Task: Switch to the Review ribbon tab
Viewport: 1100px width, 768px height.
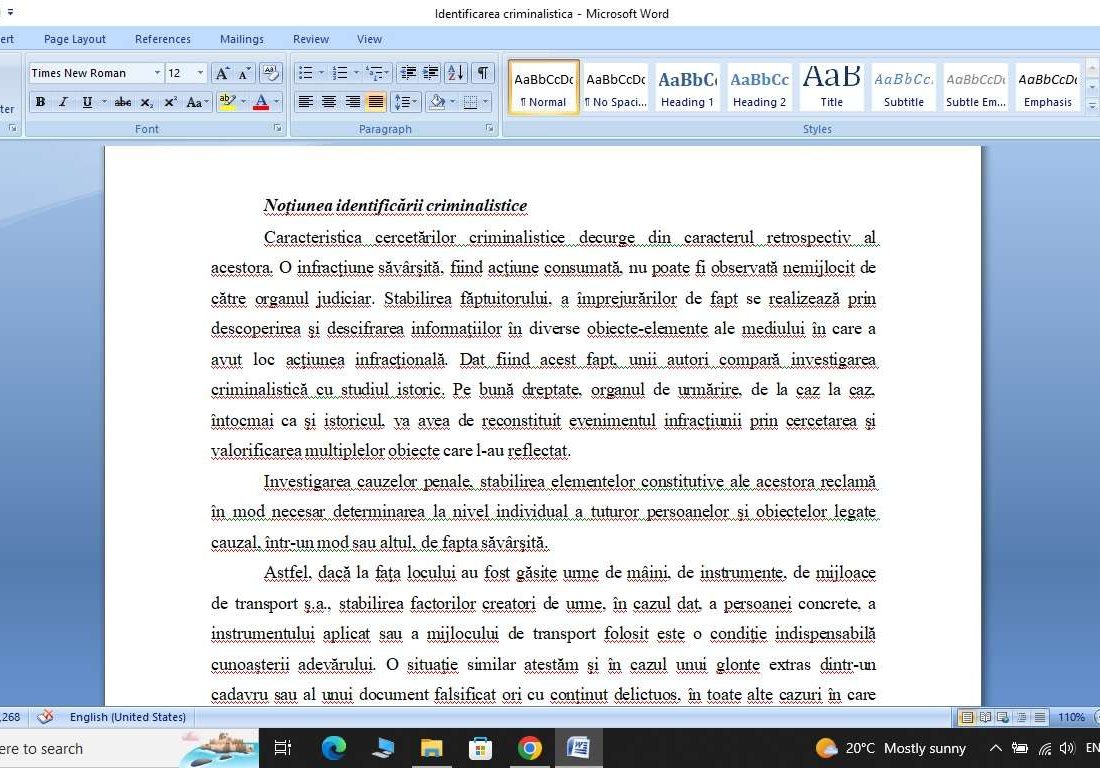Action: tap(310, 39)
